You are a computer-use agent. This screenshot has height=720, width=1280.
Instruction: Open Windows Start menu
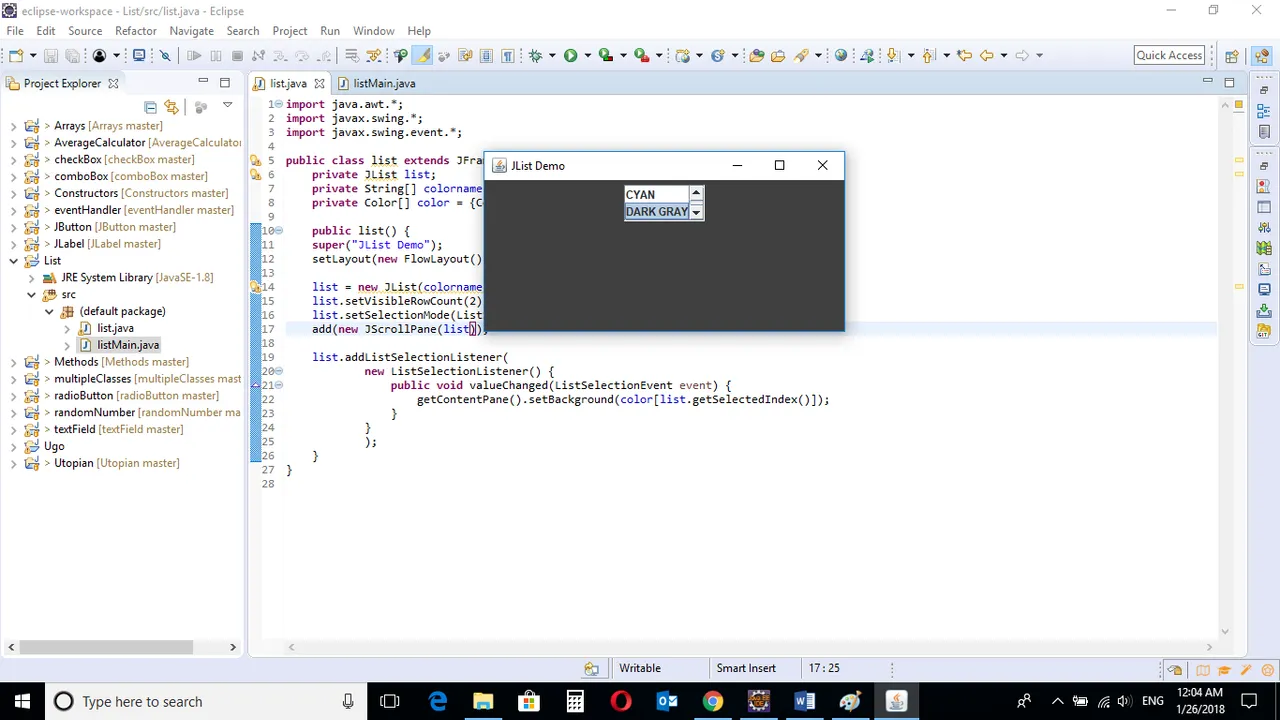pyautogui.click(x=22, y=701)
